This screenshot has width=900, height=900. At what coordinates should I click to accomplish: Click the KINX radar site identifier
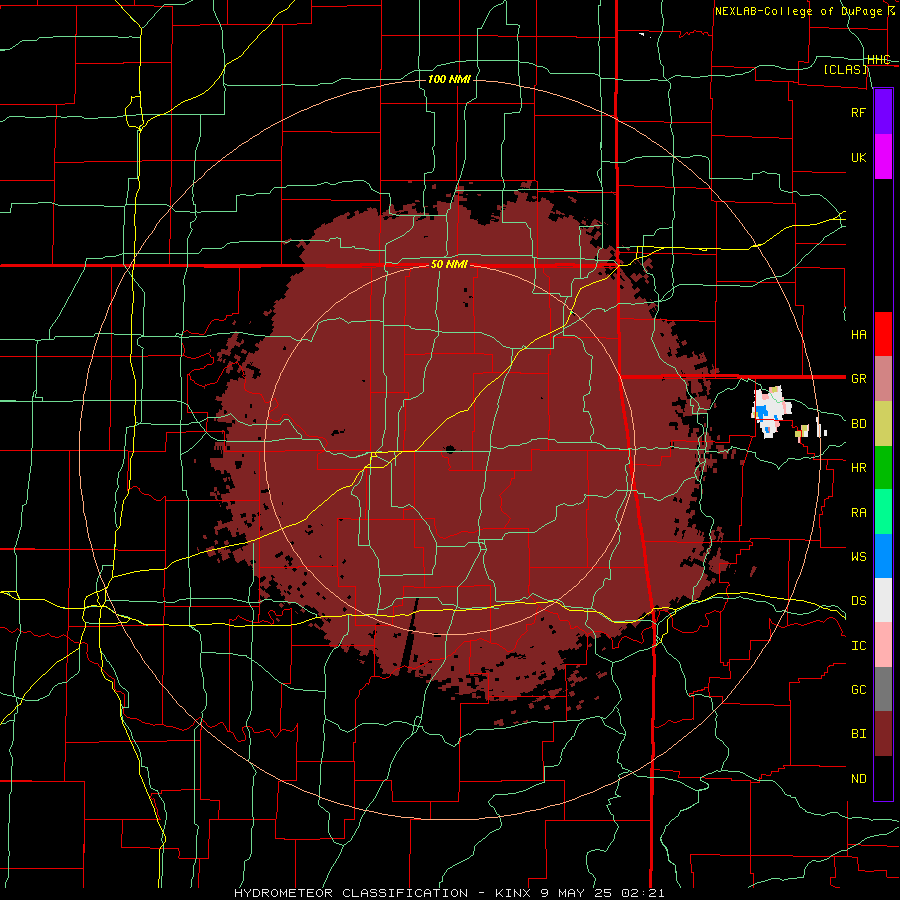pos(515,893)
